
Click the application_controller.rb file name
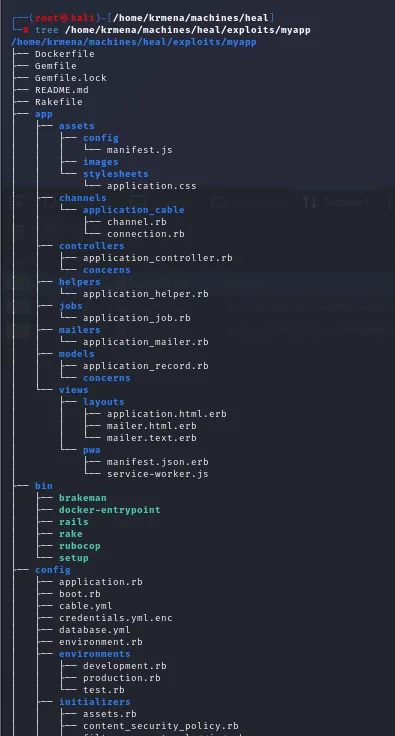coord(158,258)
